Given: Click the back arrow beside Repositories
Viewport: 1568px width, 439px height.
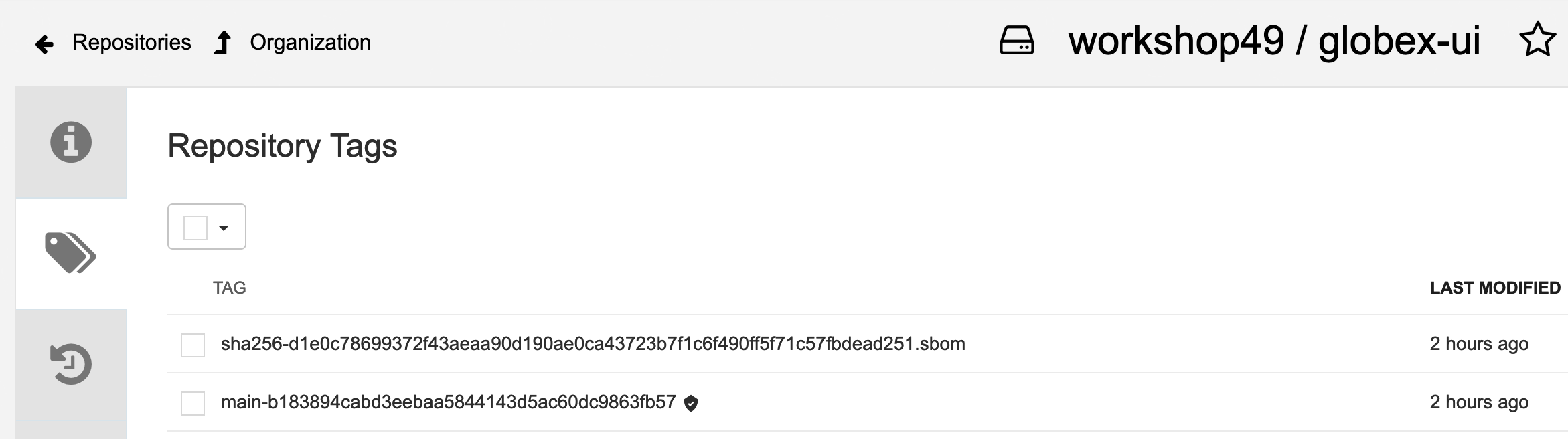Looking at the screenshot, I should pyautogui.click(x=44, y=44).
